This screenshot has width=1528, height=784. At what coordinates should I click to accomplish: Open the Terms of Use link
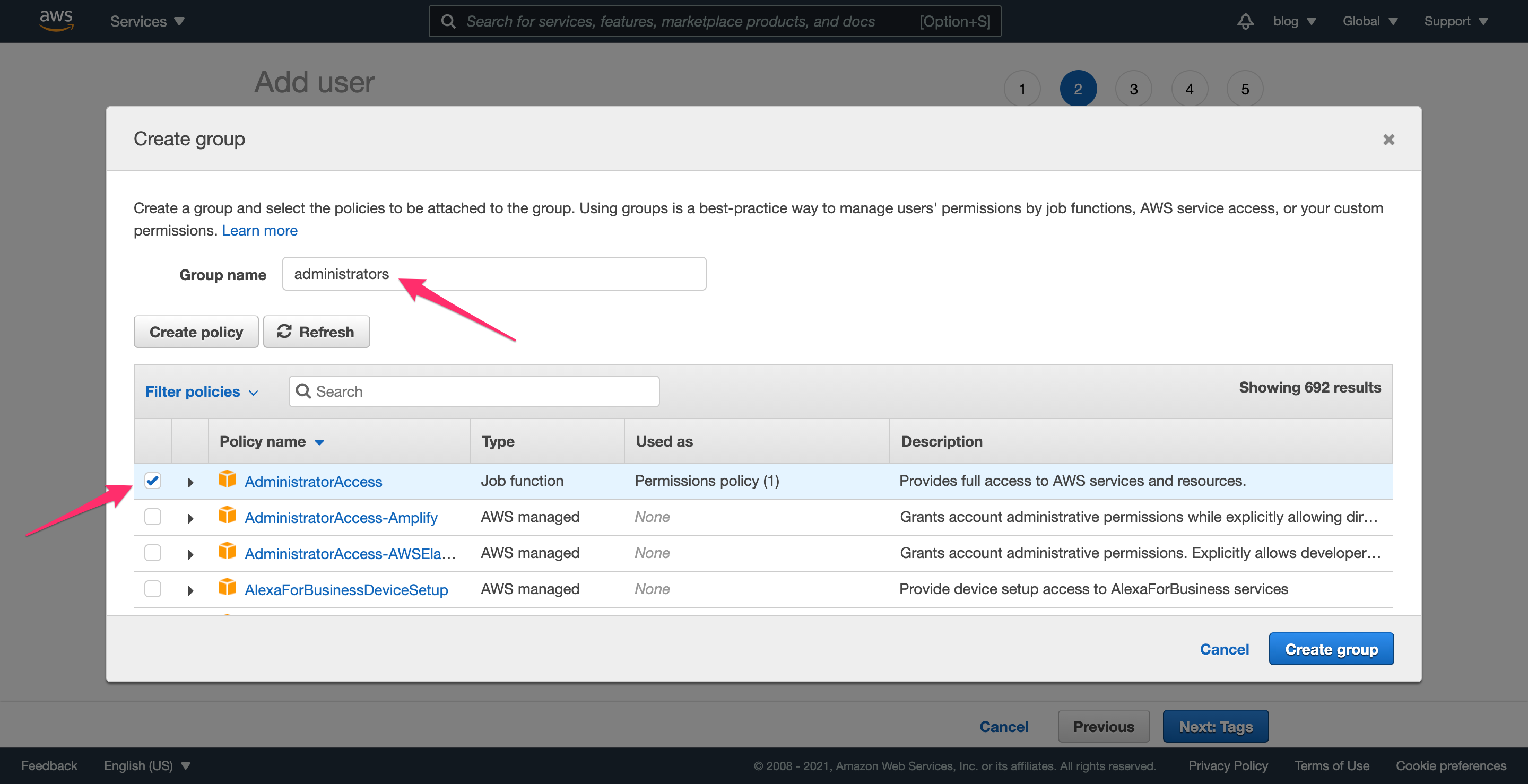click(1332, 765)
